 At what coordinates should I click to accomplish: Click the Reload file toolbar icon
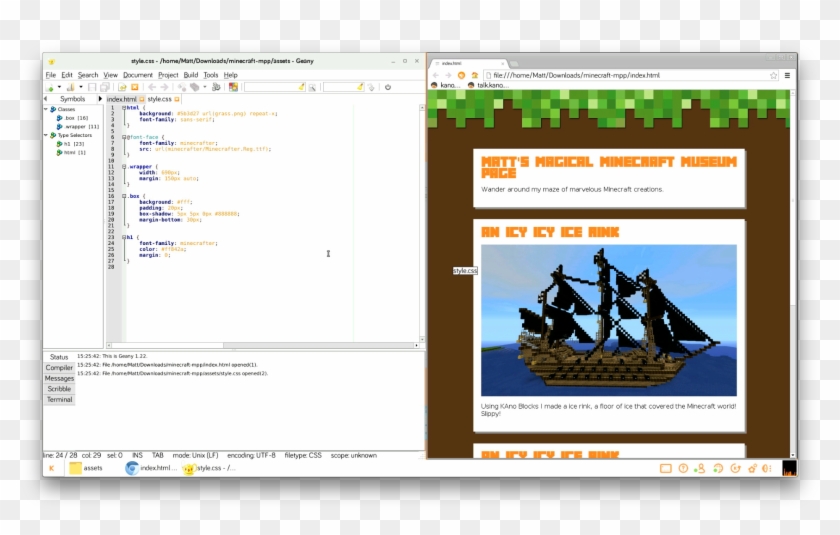pos(122,87)
